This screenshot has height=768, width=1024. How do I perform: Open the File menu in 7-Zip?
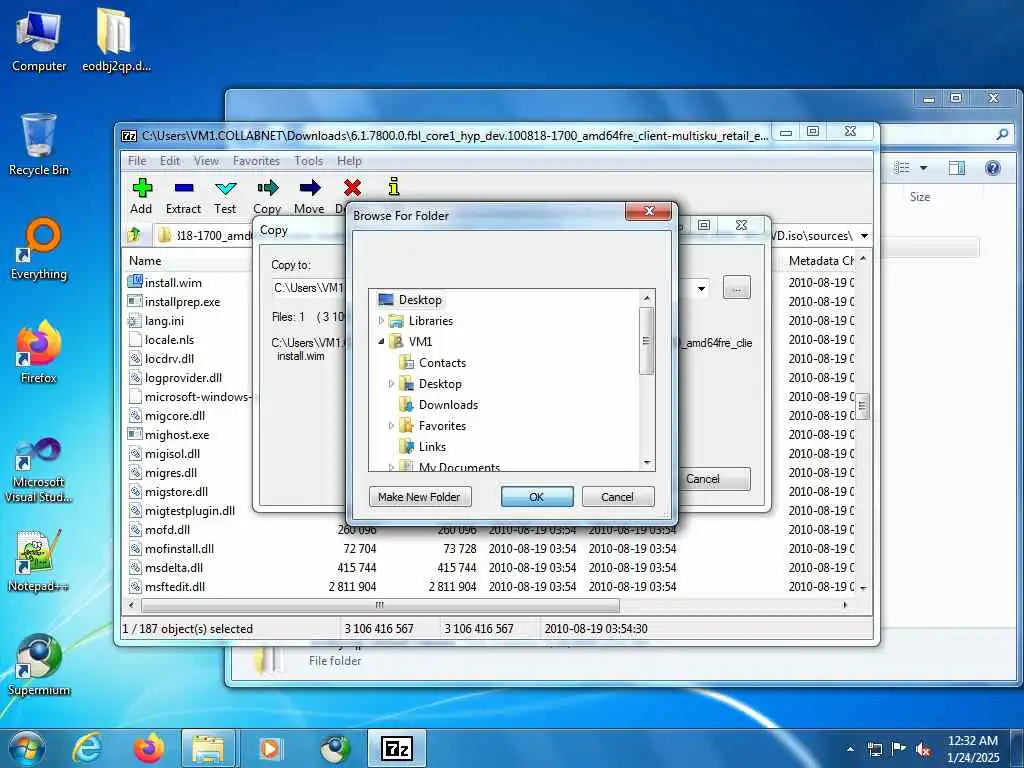137,161
